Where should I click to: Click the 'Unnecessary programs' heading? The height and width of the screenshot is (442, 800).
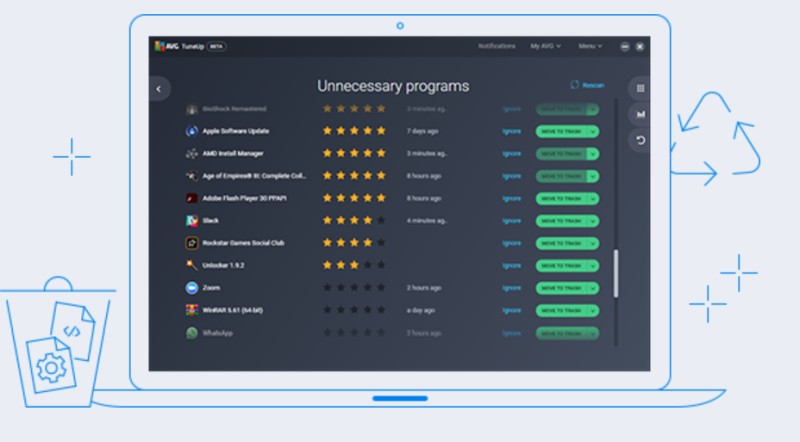pos(393,86)
